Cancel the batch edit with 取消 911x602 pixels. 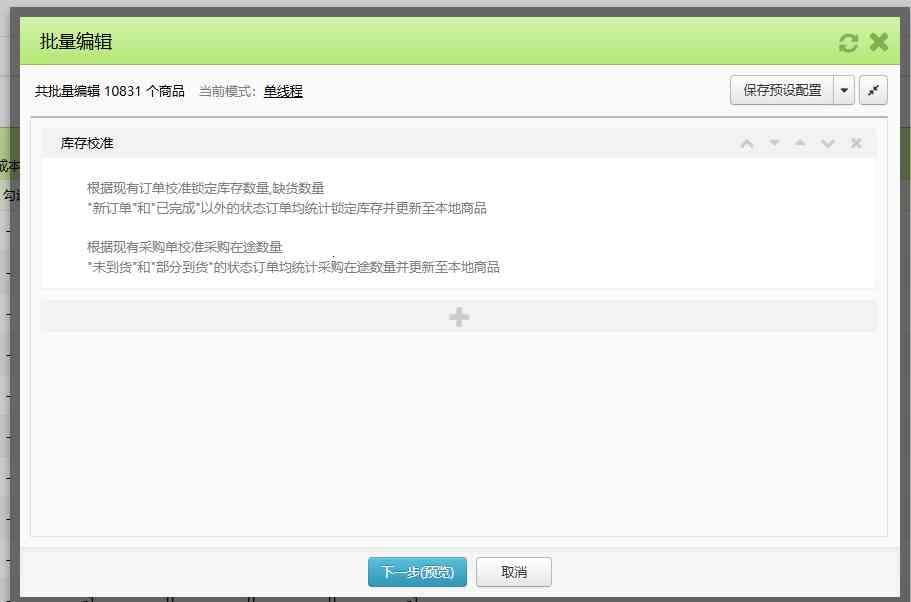[514, 571]
